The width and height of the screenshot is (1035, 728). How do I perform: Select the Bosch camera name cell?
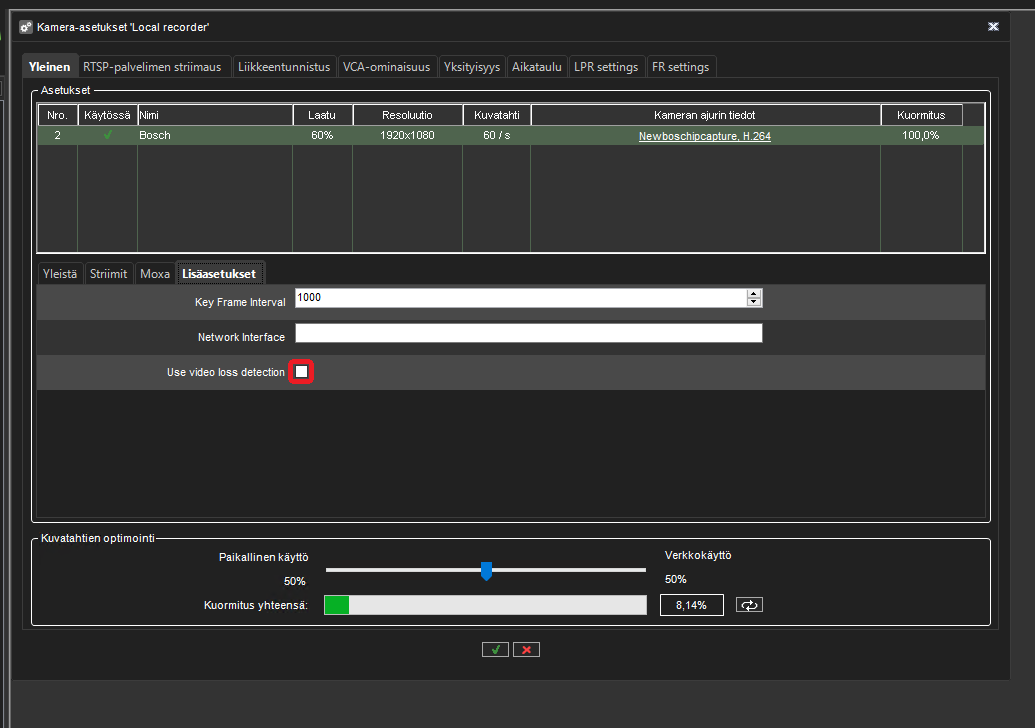(215, 135)
